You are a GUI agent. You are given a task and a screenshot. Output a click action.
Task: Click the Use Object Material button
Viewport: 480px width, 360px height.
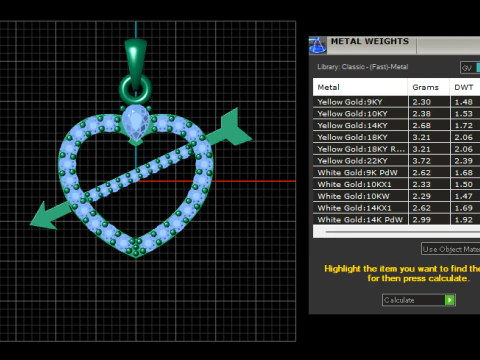point(451,249)
